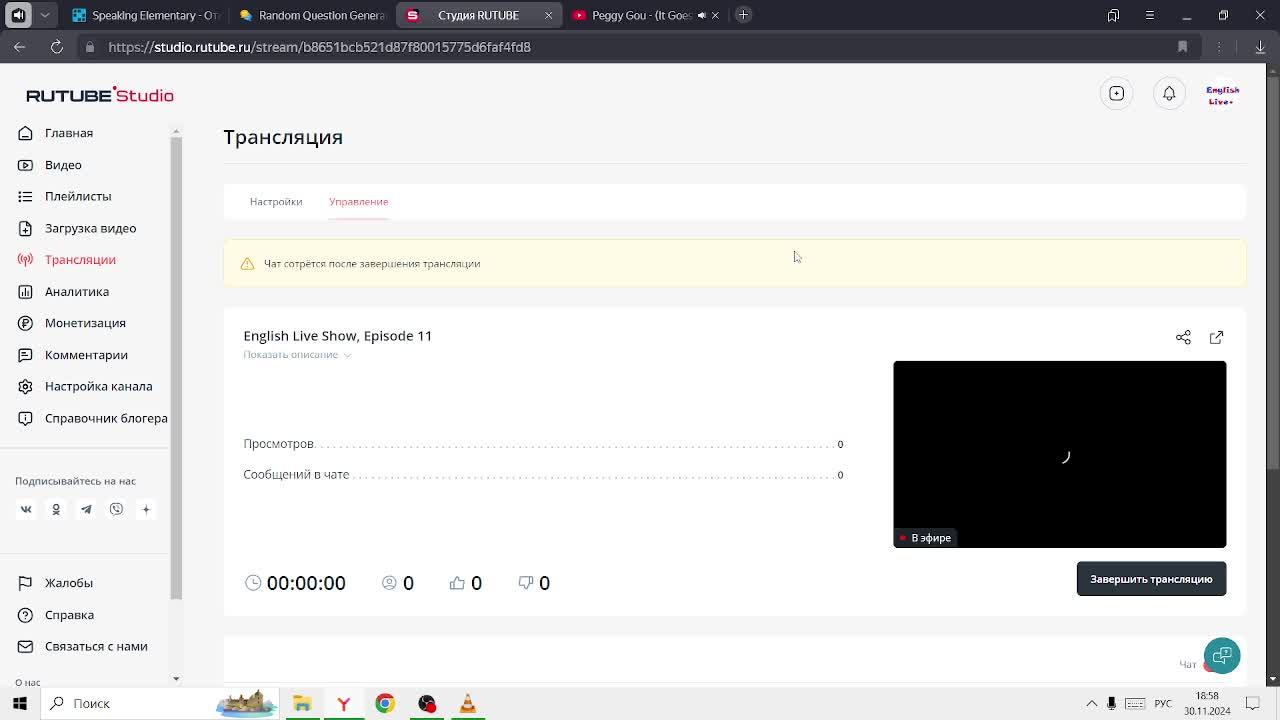Click the likes thumbs-up counter
The image size is (1280, 720).
465,583
